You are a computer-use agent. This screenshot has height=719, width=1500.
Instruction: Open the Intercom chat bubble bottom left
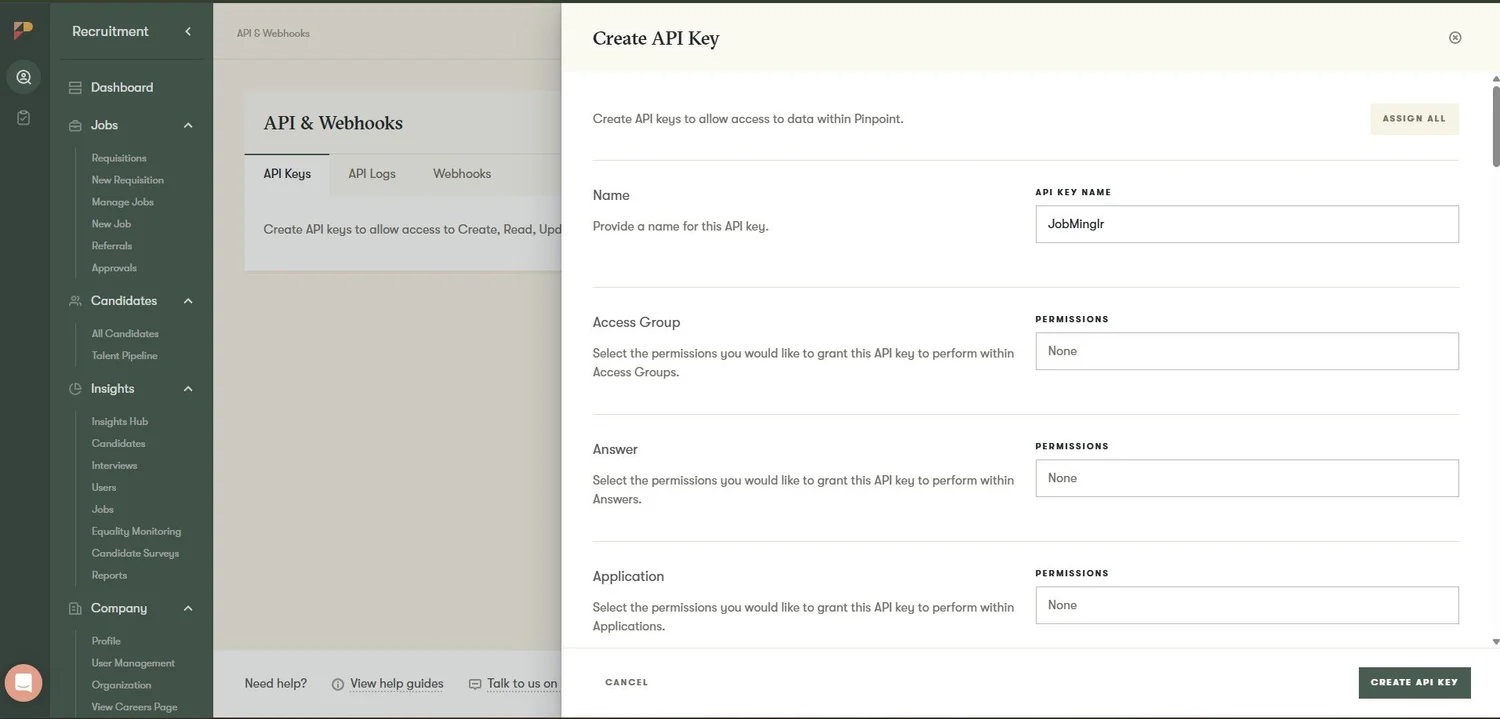[x=23, y=682]
